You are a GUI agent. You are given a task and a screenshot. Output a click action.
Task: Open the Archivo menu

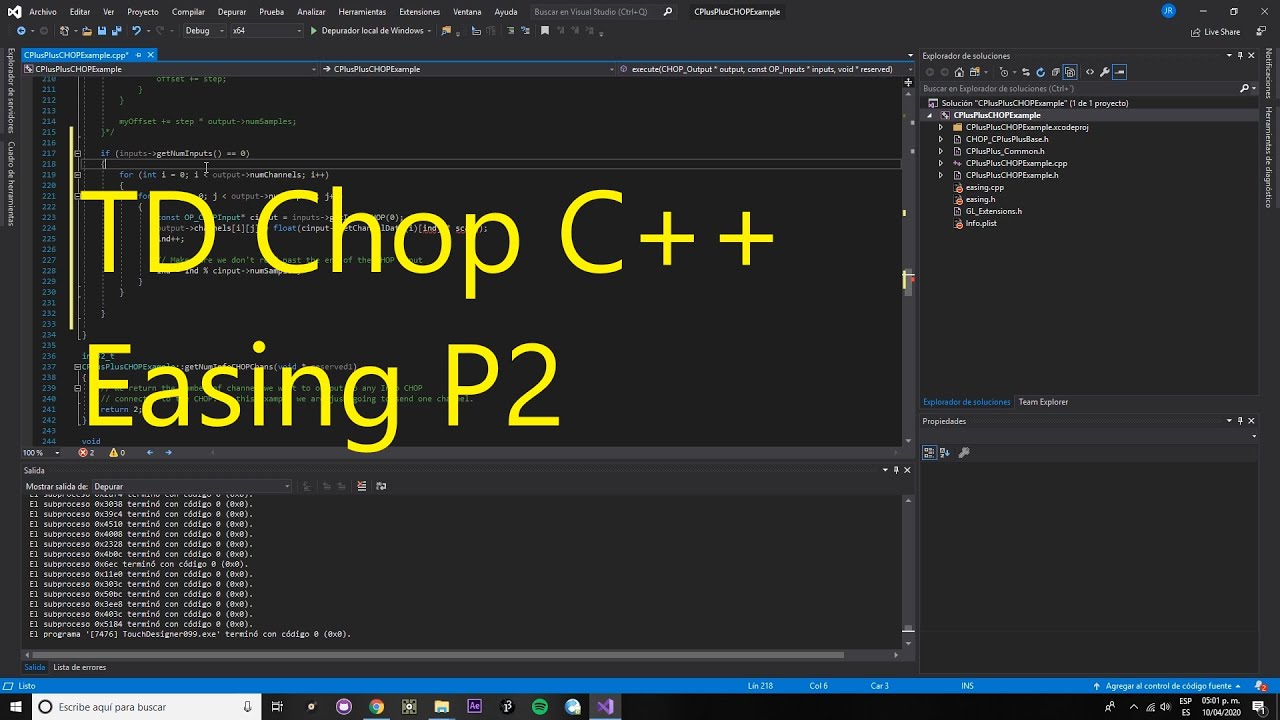click(x=43, y=12)
